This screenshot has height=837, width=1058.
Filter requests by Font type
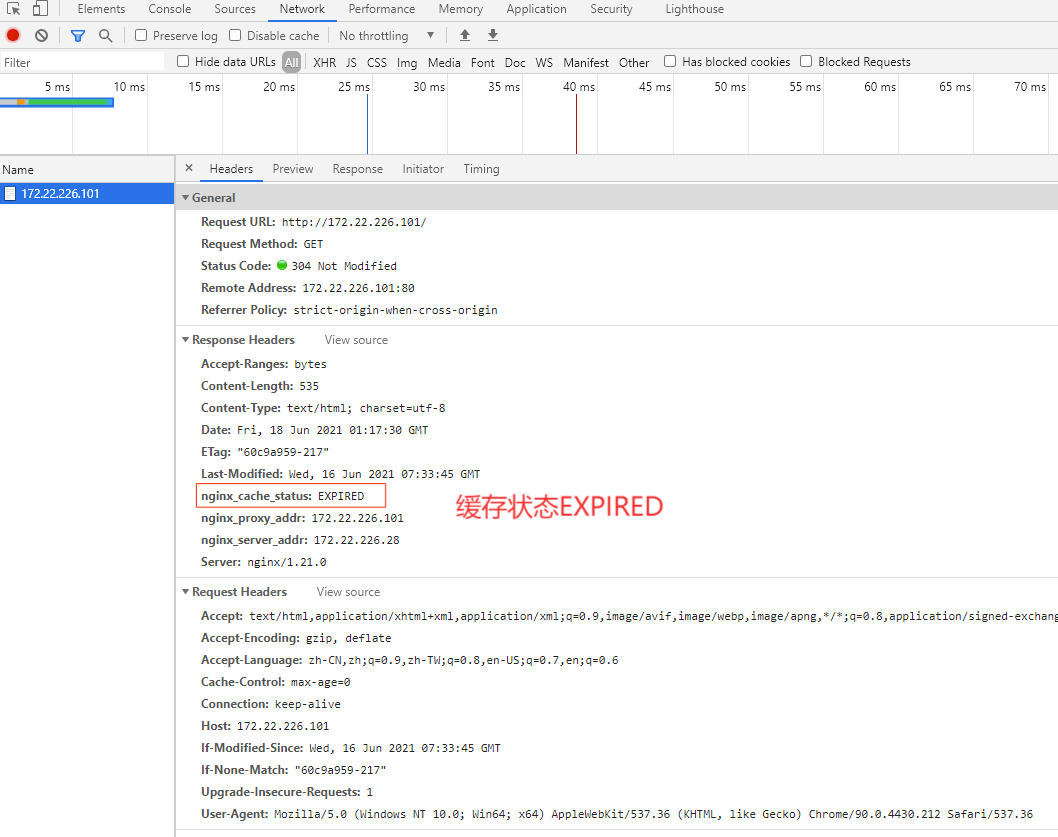click(x=482, y=62)
